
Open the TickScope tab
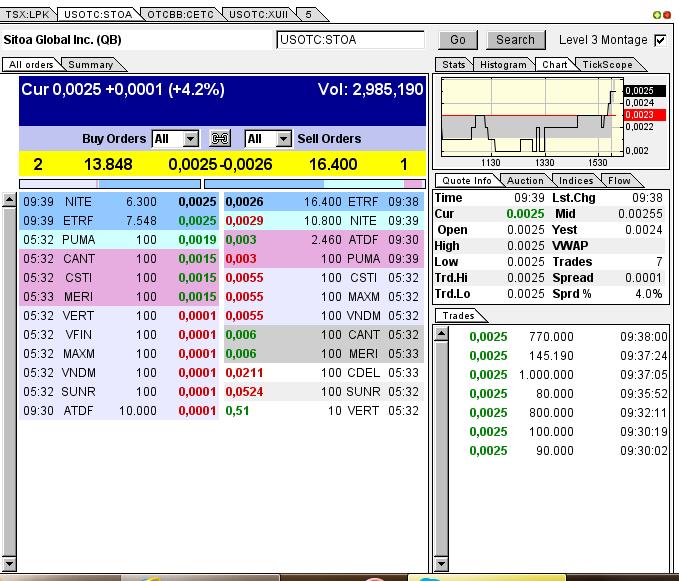pos(608,65)
